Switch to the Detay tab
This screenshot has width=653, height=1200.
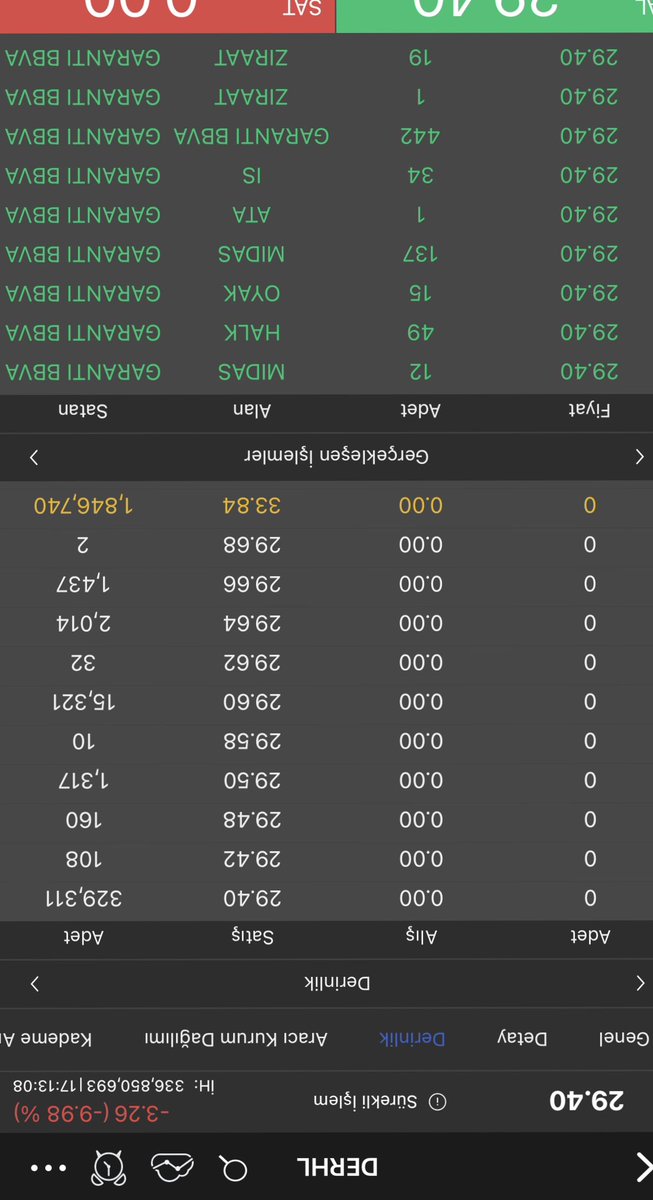click(522, 1038)
